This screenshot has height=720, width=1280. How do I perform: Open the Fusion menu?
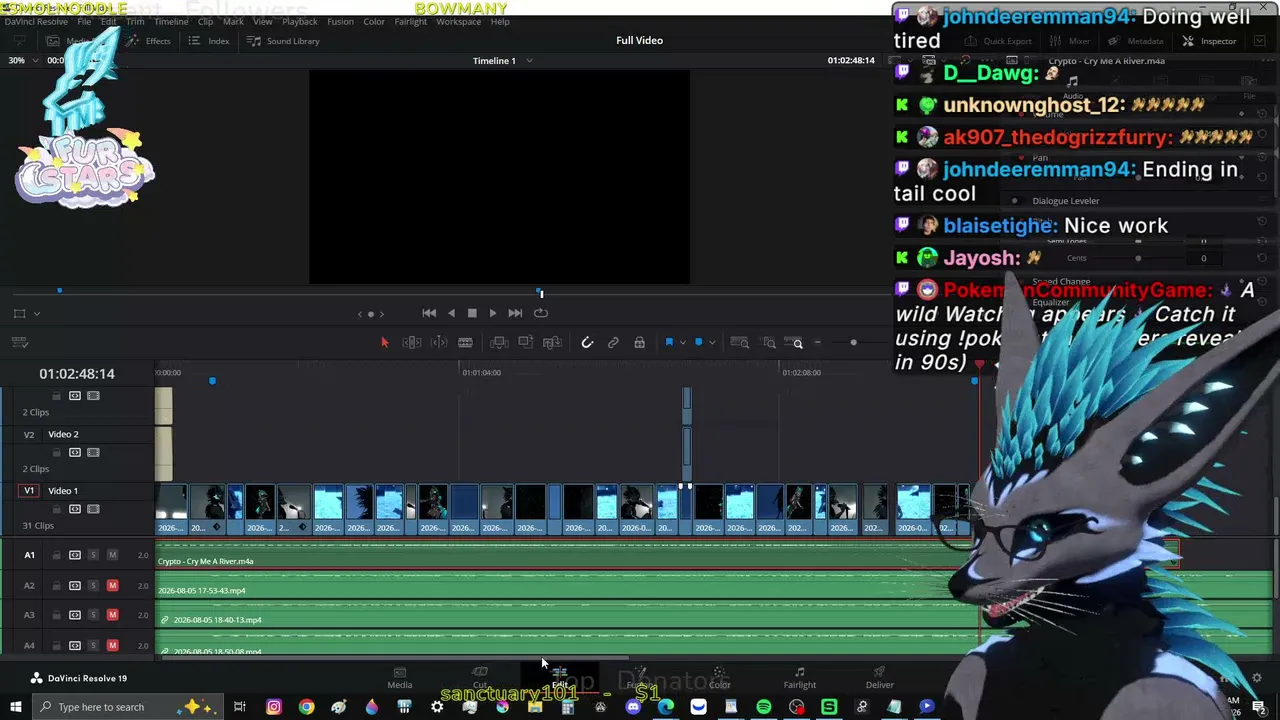pos(340,21)
